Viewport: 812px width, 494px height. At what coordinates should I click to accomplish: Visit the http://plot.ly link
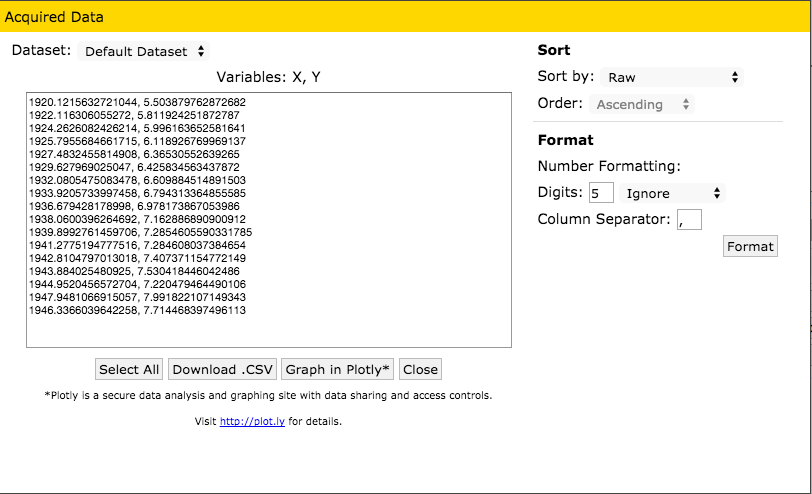pyautogui.click(x=252, y=422)
